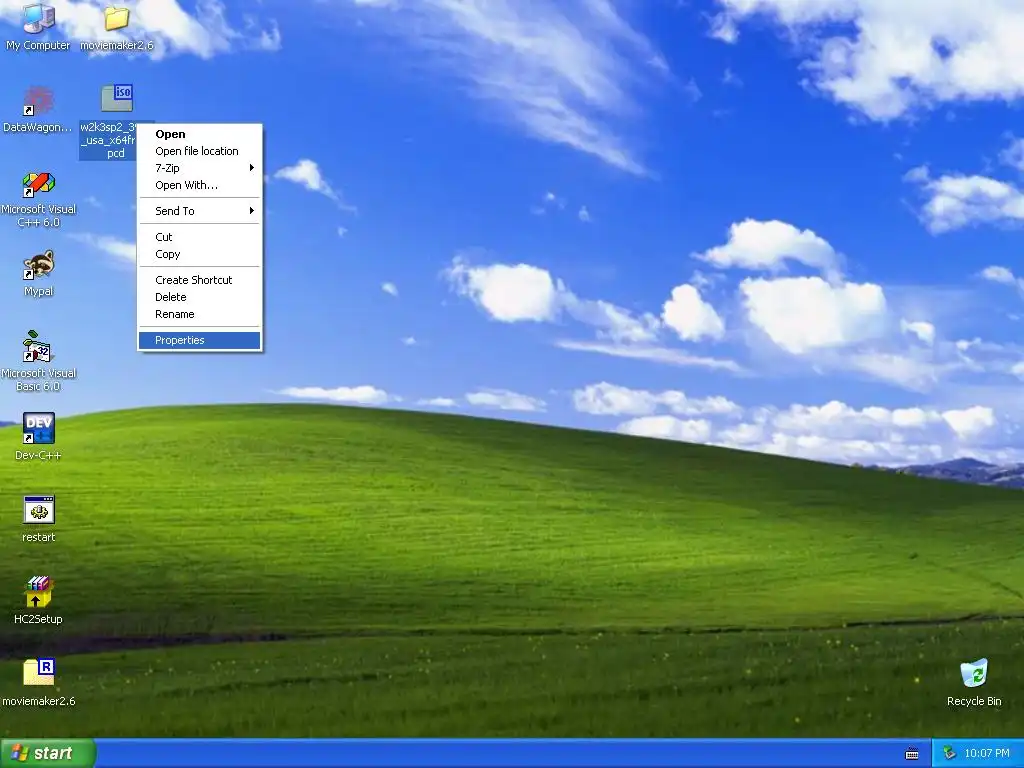Choose Create Shortcut in the menu
Image resolution: width=1024 pixels, height=768 pixels.
[x=199, y=280]
